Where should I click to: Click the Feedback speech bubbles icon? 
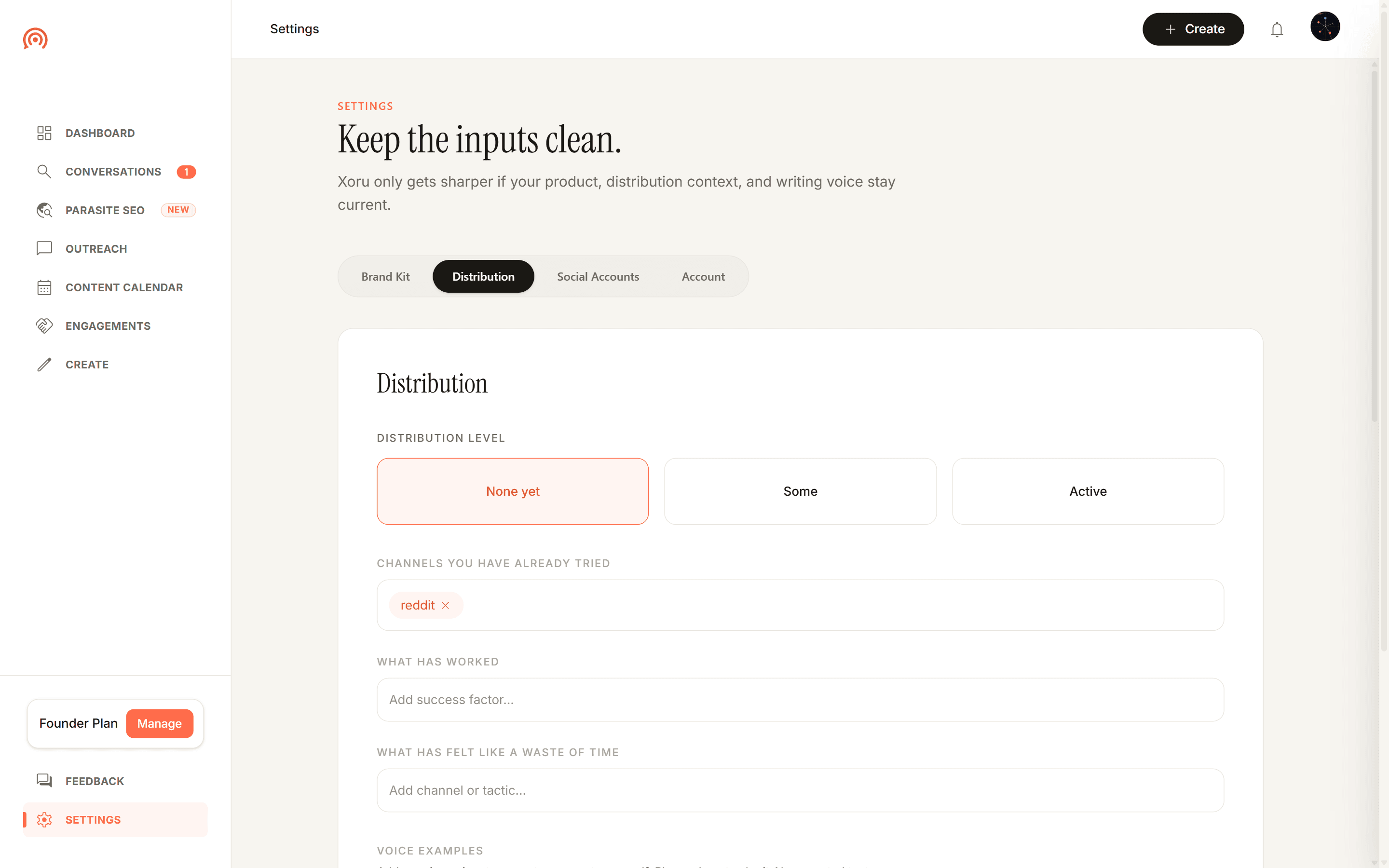click(44, 781)
